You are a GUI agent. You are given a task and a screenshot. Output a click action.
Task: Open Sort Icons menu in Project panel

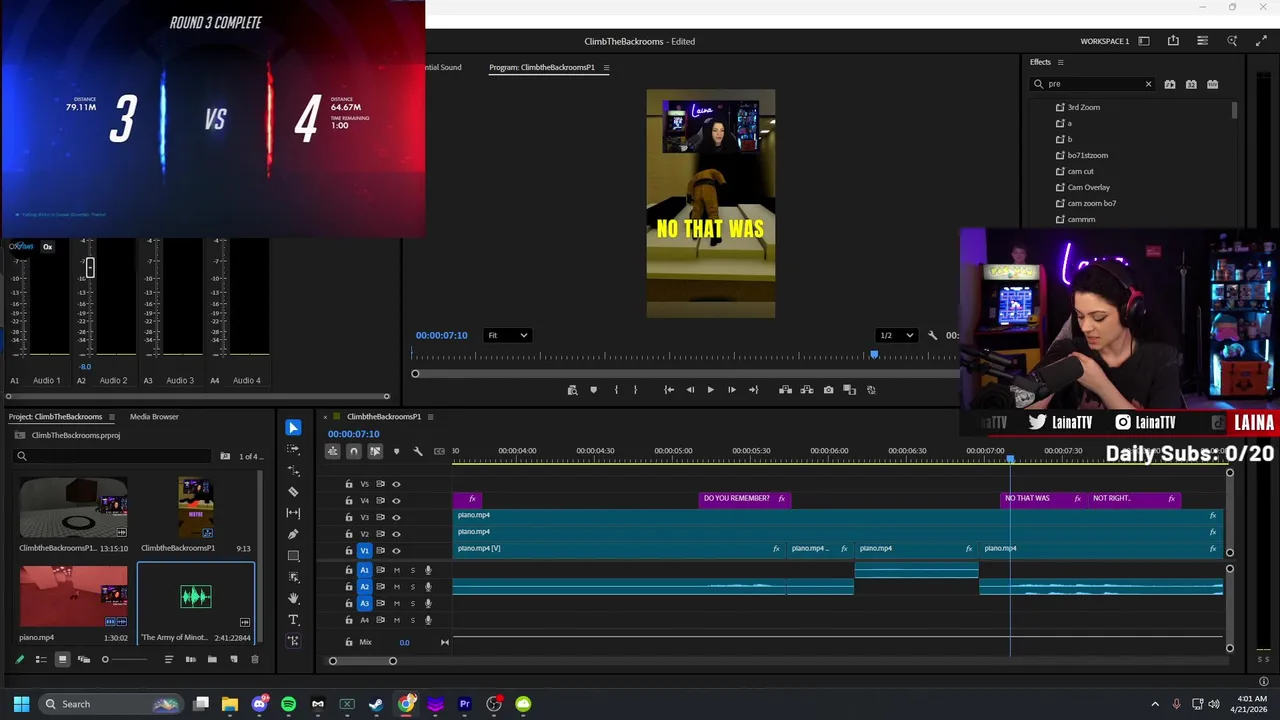pos(168,659)
